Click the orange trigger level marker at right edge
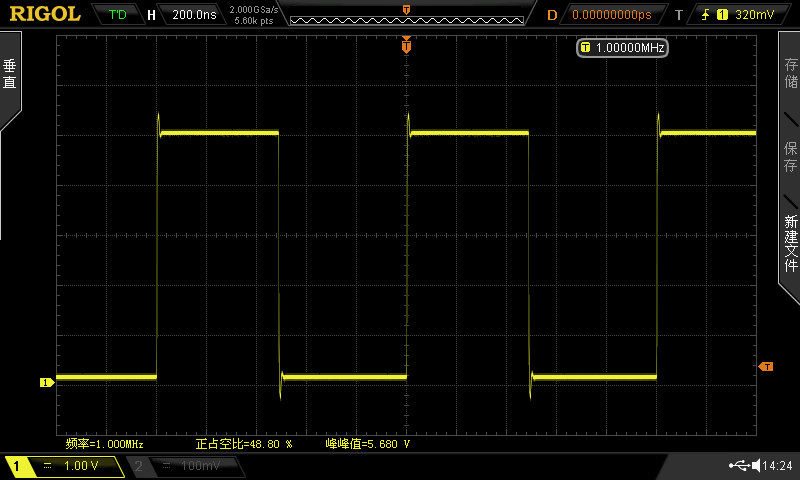This screenshot has height=480, width=800. [766, 366]
